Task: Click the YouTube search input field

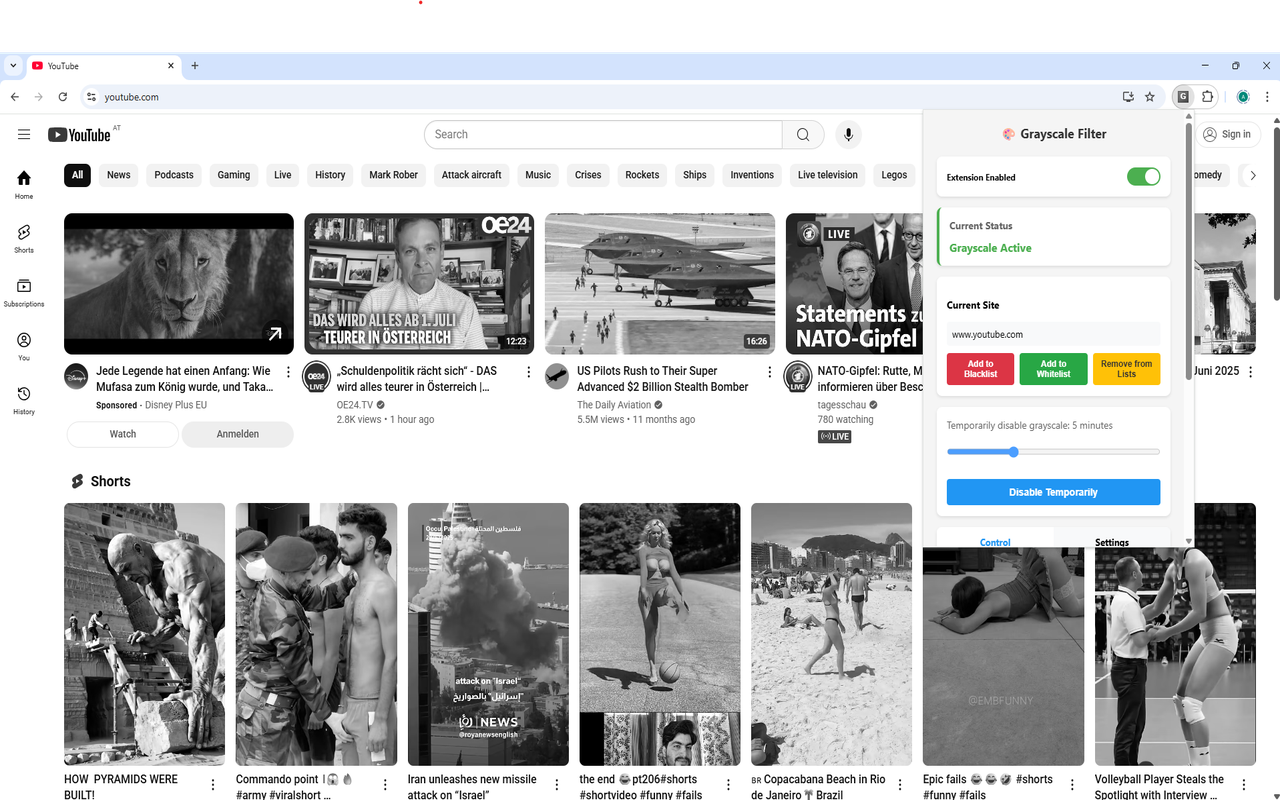Action: (603, 135)
